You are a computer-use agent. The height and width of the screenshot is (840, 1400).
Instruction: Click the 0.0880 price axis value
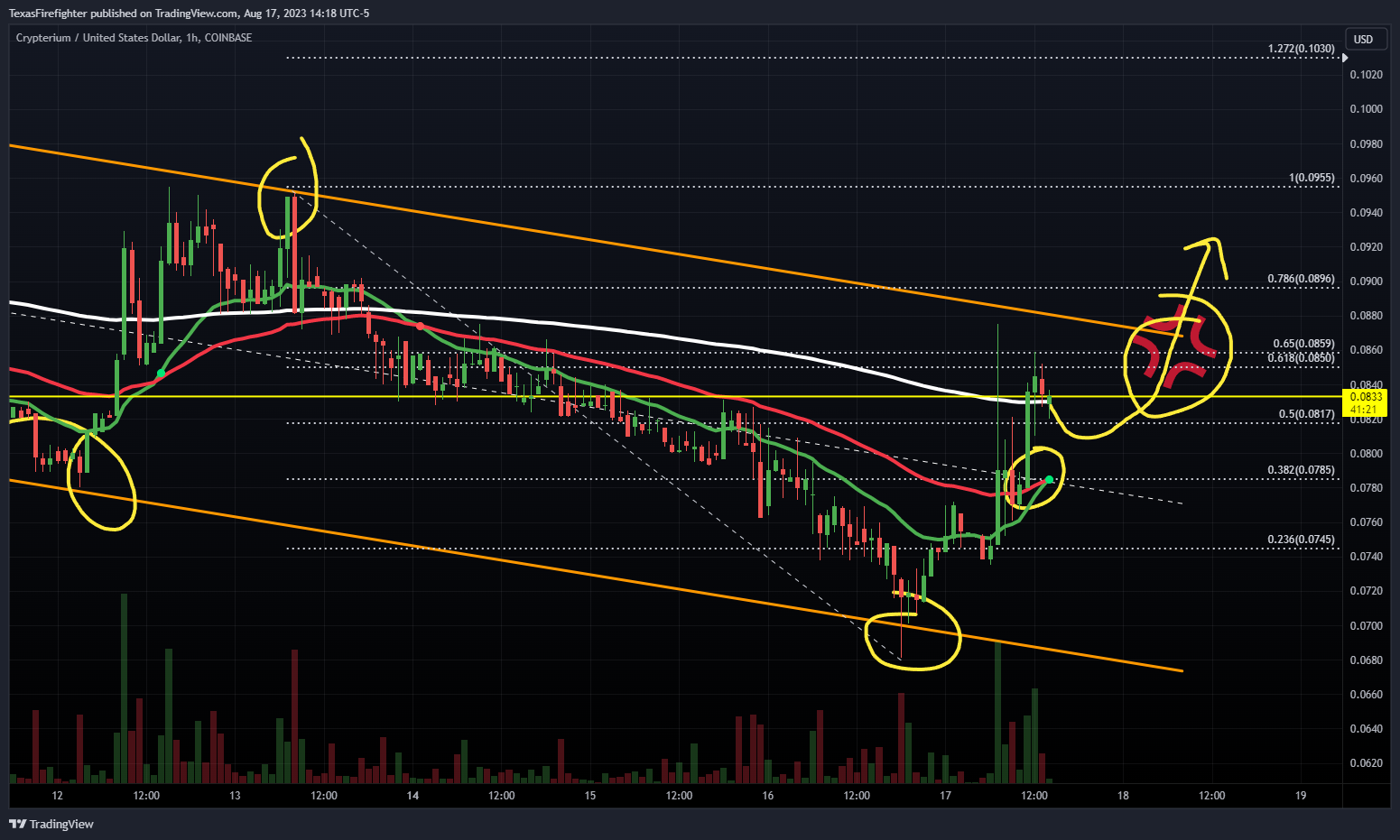(x=1366, y=315)
